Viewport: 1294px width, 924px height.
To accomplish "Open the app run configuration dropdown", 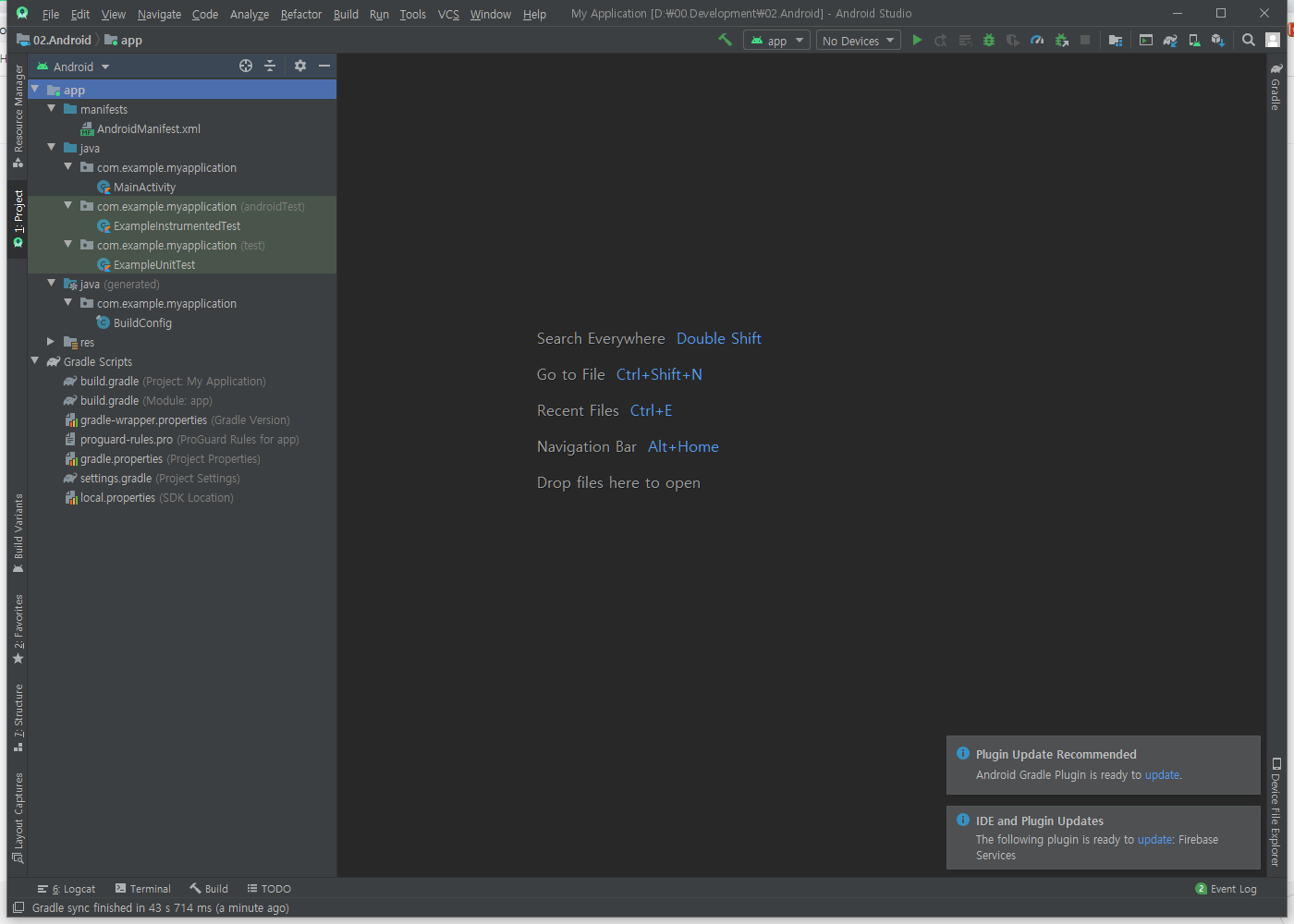I will coord(776,41).
